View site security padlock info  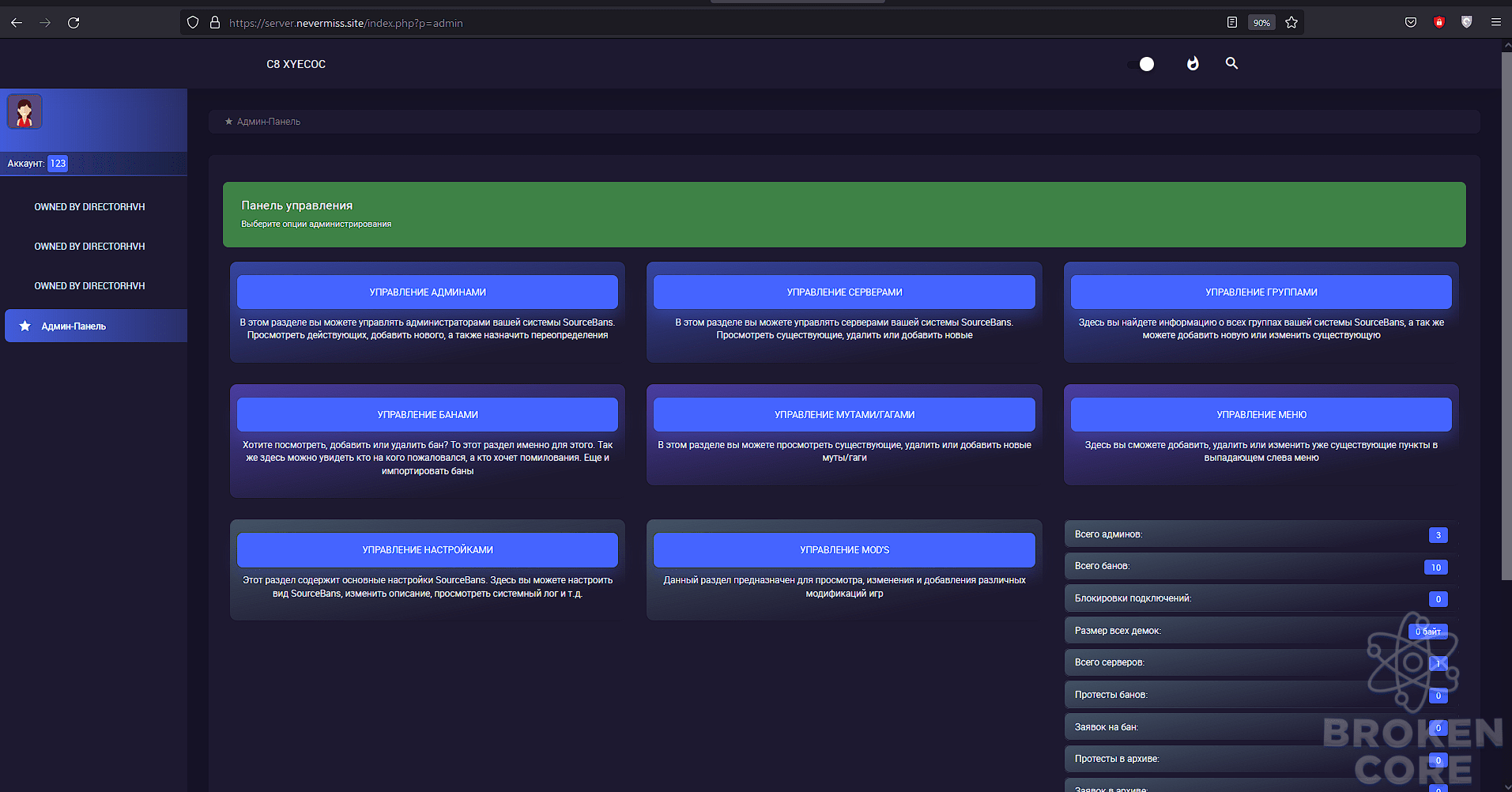coord(215,23)
